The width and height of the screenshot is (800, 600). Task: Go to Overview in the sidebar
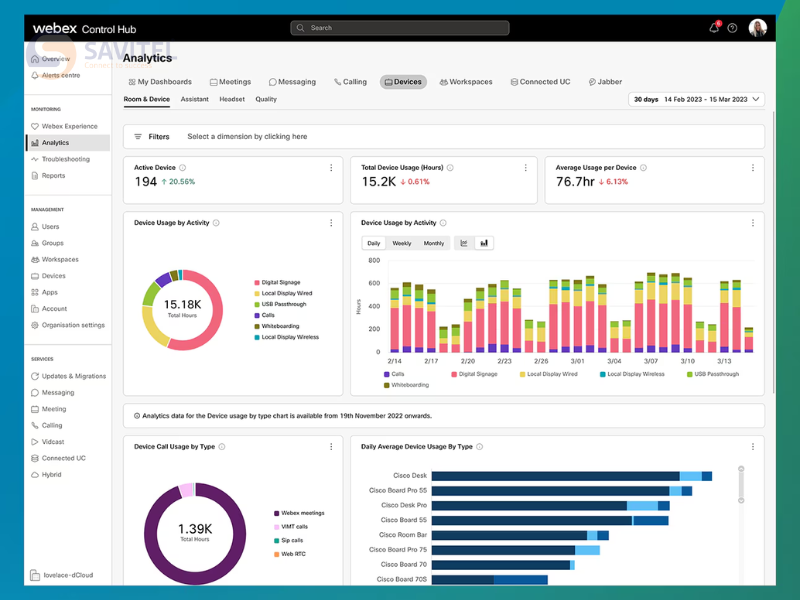tap(51, 59)
